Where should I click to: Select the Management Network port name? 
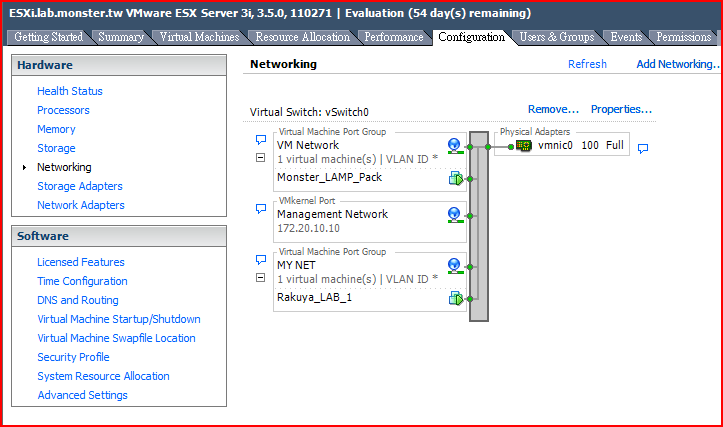pyautogui.click(x=332, y=214)
